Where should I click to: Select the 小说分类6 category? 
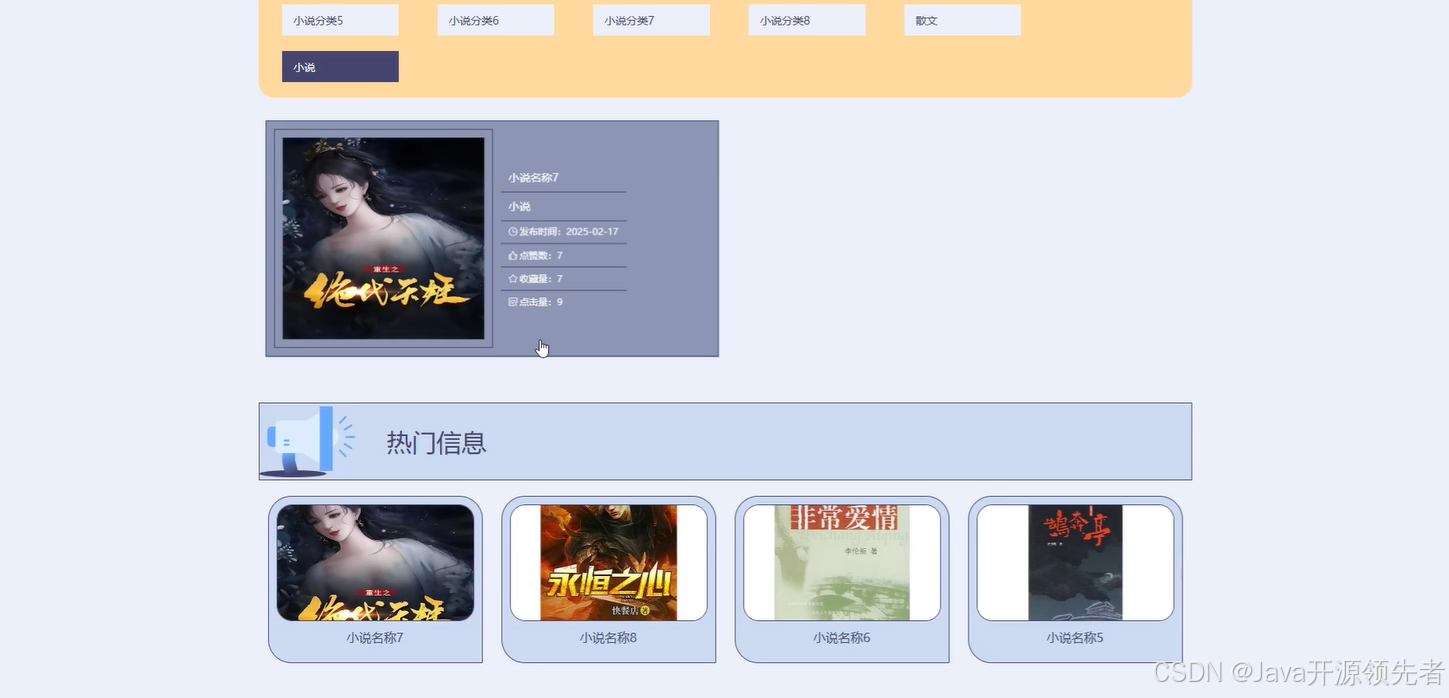point(495,19)
